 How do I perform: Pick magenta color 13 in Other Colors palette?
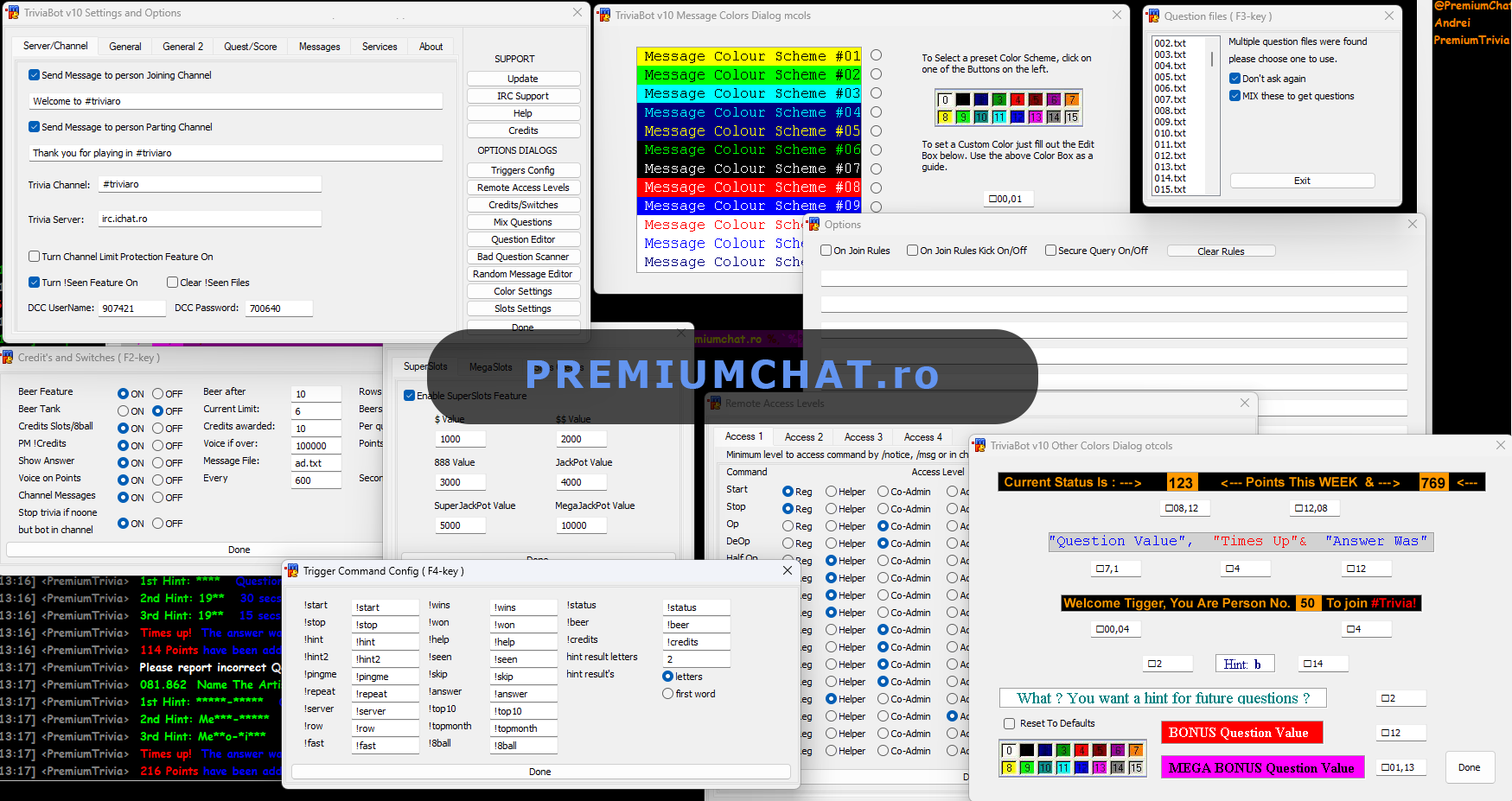click(x=1100, y=767)
